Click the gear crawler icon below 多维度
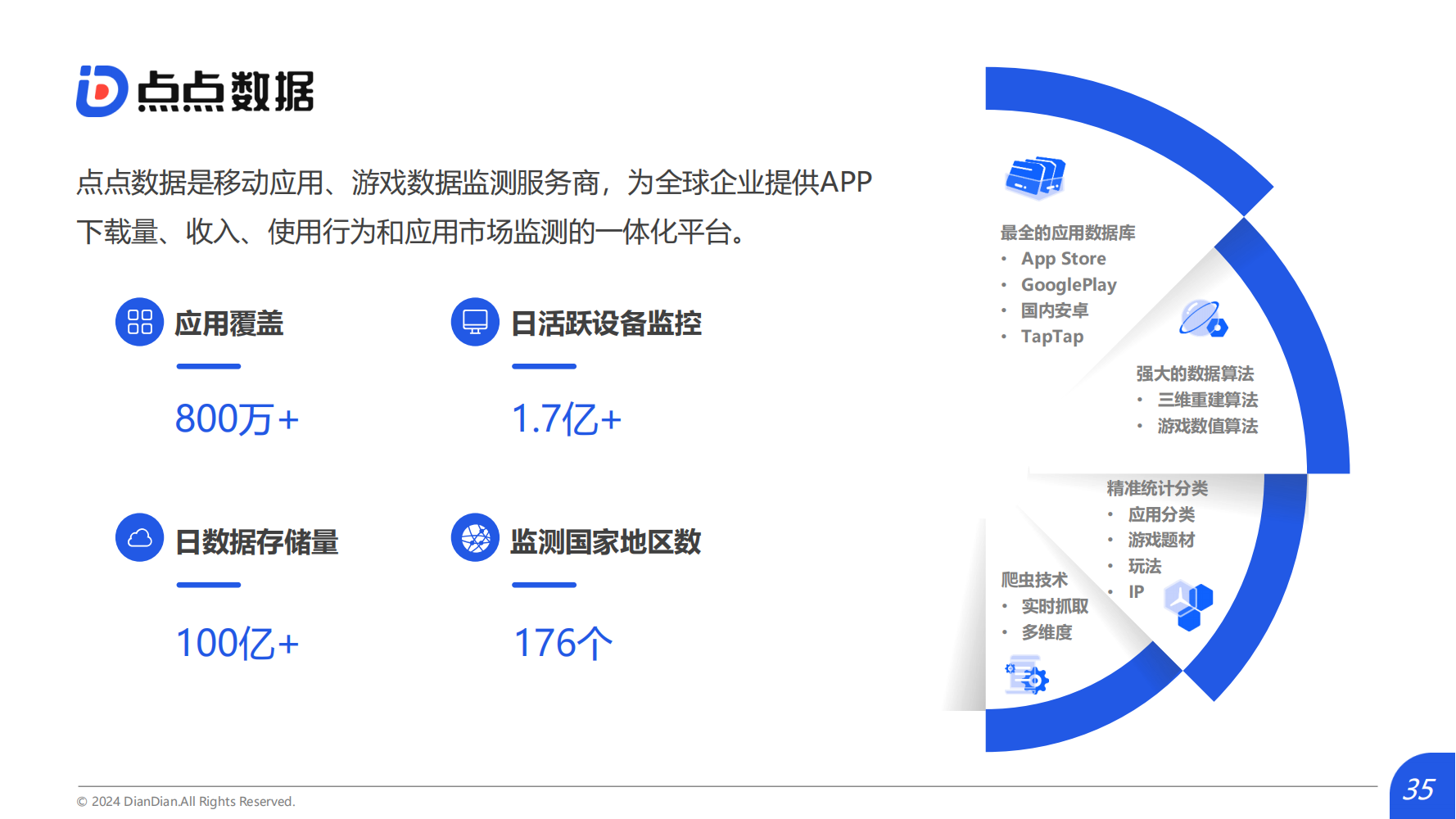This screenshot has height=819, width=1456. coord(1026,676)
